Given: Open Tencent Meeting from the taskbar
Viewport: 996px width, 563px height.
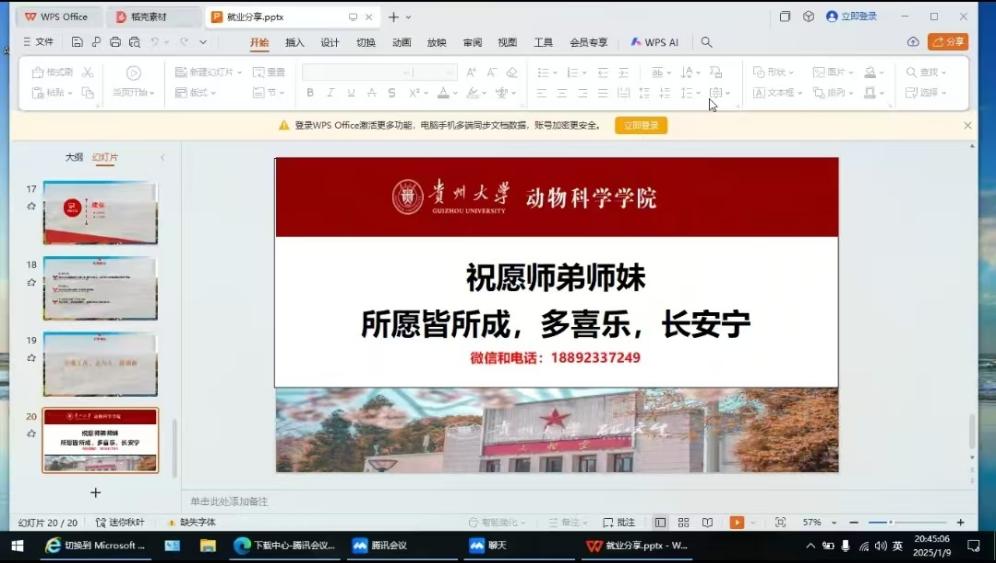Looking at the screenshot, I should (381, 546).
